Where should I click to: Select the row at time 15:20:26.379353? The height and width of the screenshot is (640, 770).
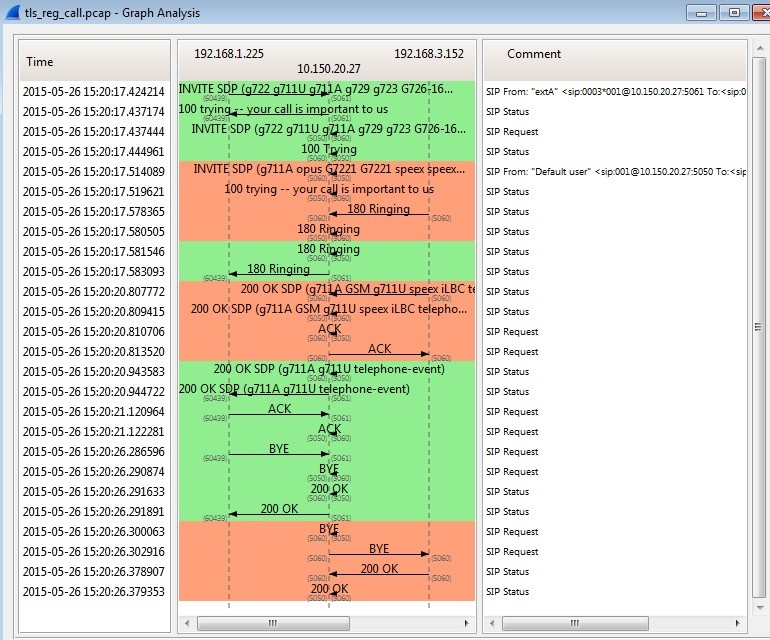click(x=93, y=591)
